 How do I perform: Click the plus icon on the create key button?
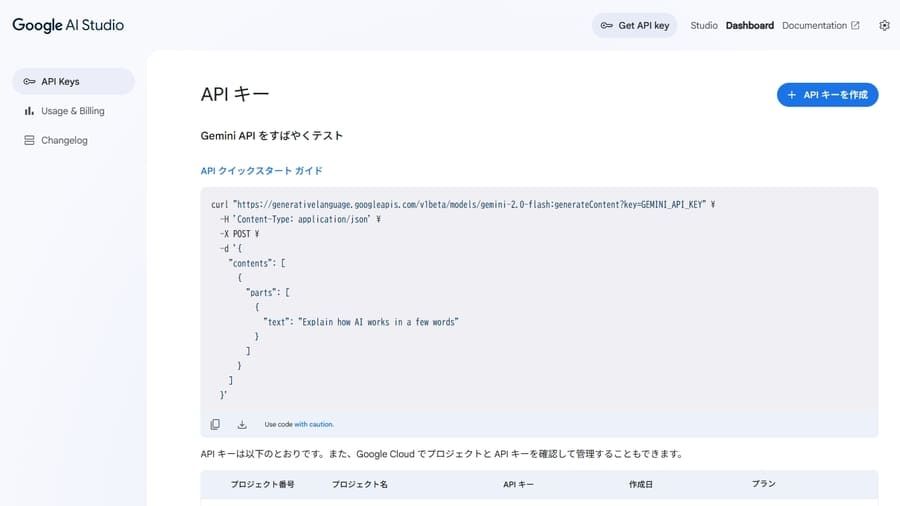792,95
